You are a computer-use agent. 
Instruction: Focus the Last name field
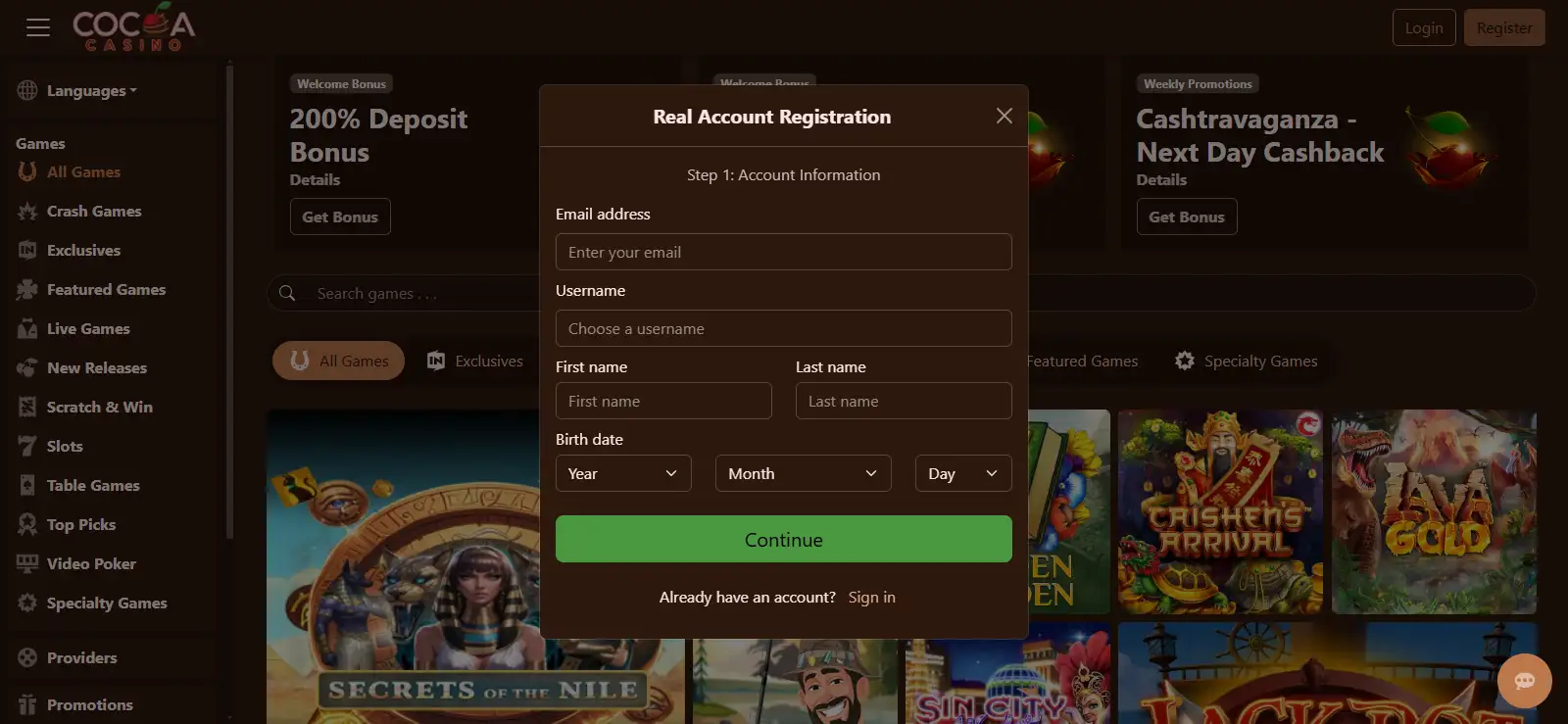[904, 401]
